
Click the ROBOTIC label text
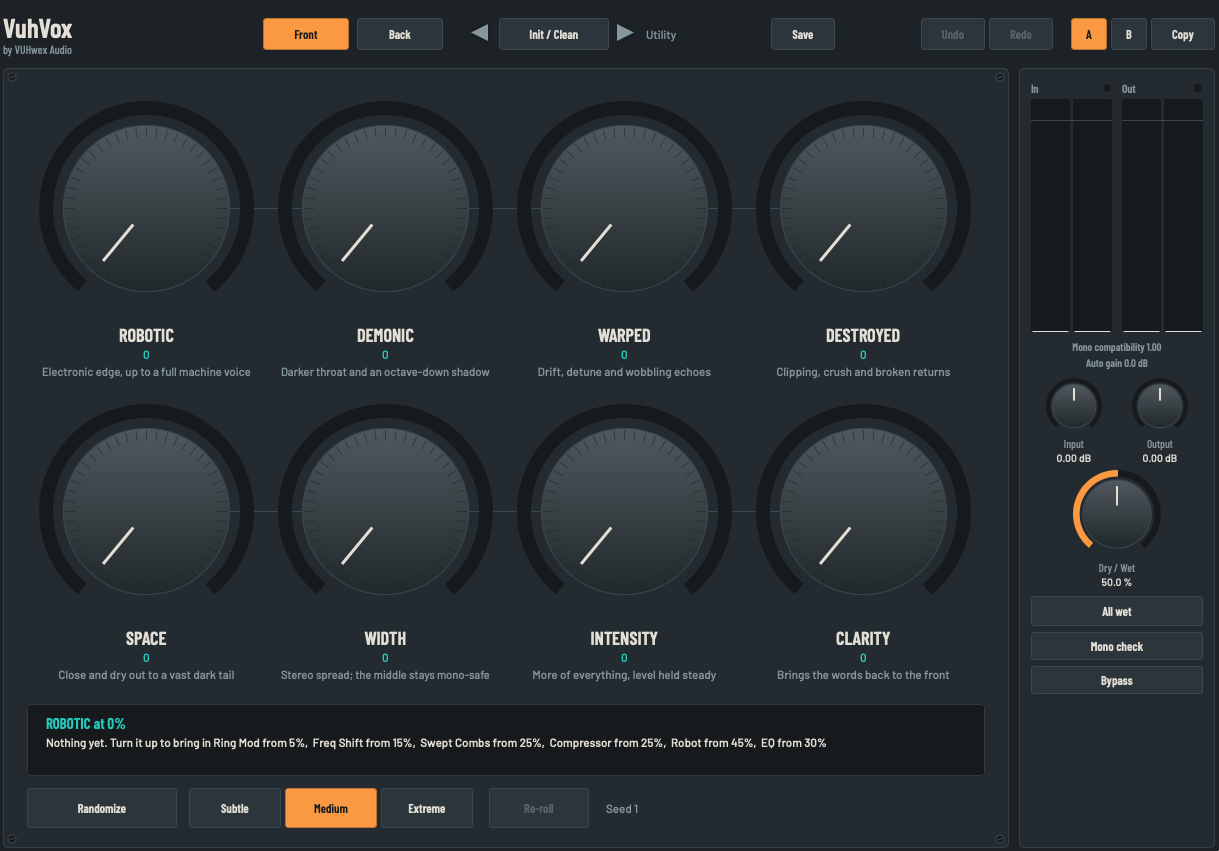click(146, 336)
